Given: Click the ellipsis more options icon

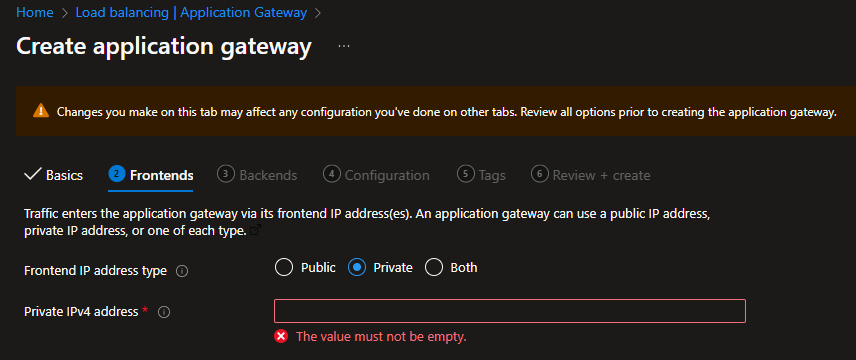Looking at the screenshot, I should [x=343, y=46].
